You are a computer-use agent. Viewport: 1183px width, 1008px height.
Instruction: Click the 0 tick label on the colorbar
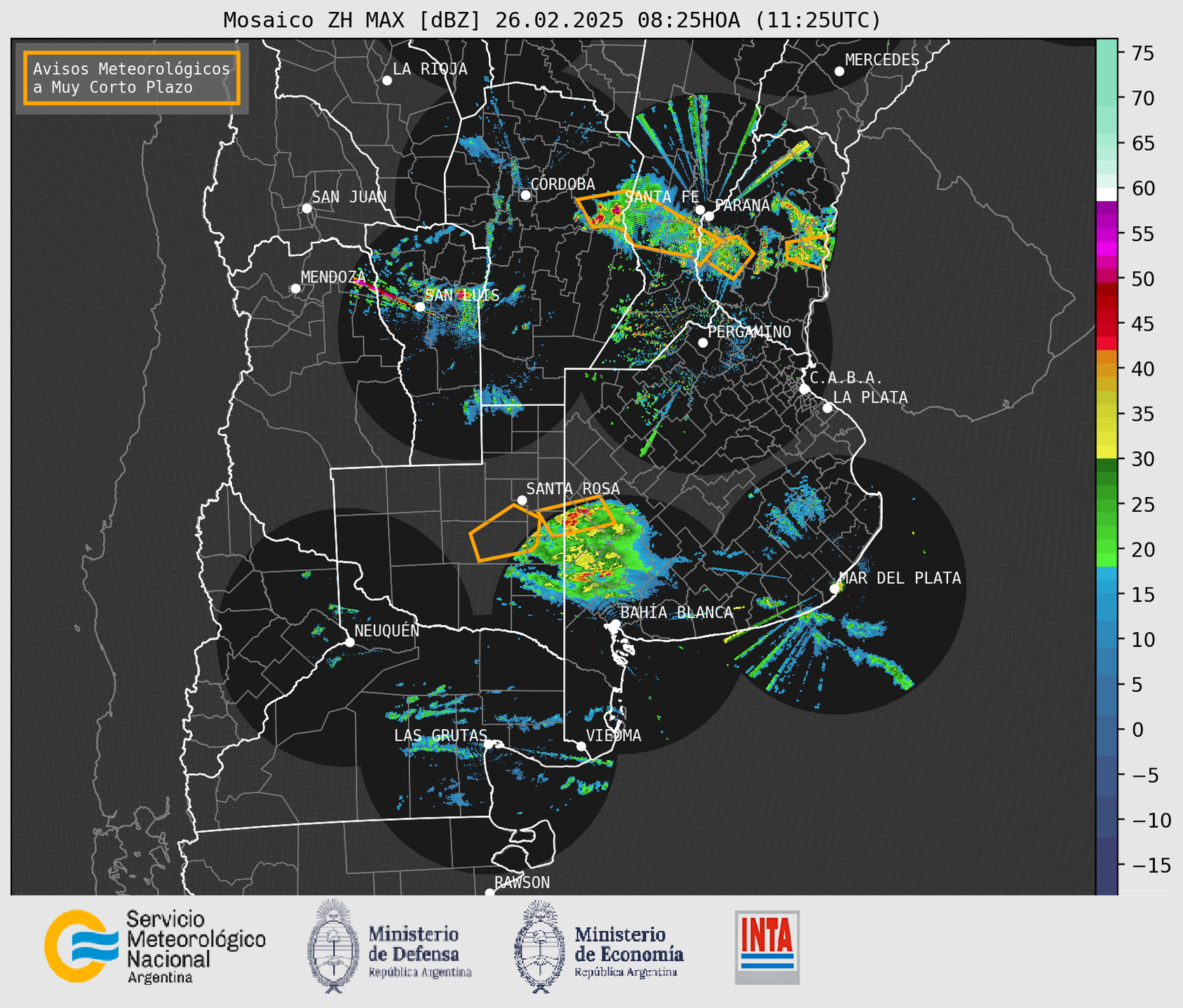point(1137,730)
